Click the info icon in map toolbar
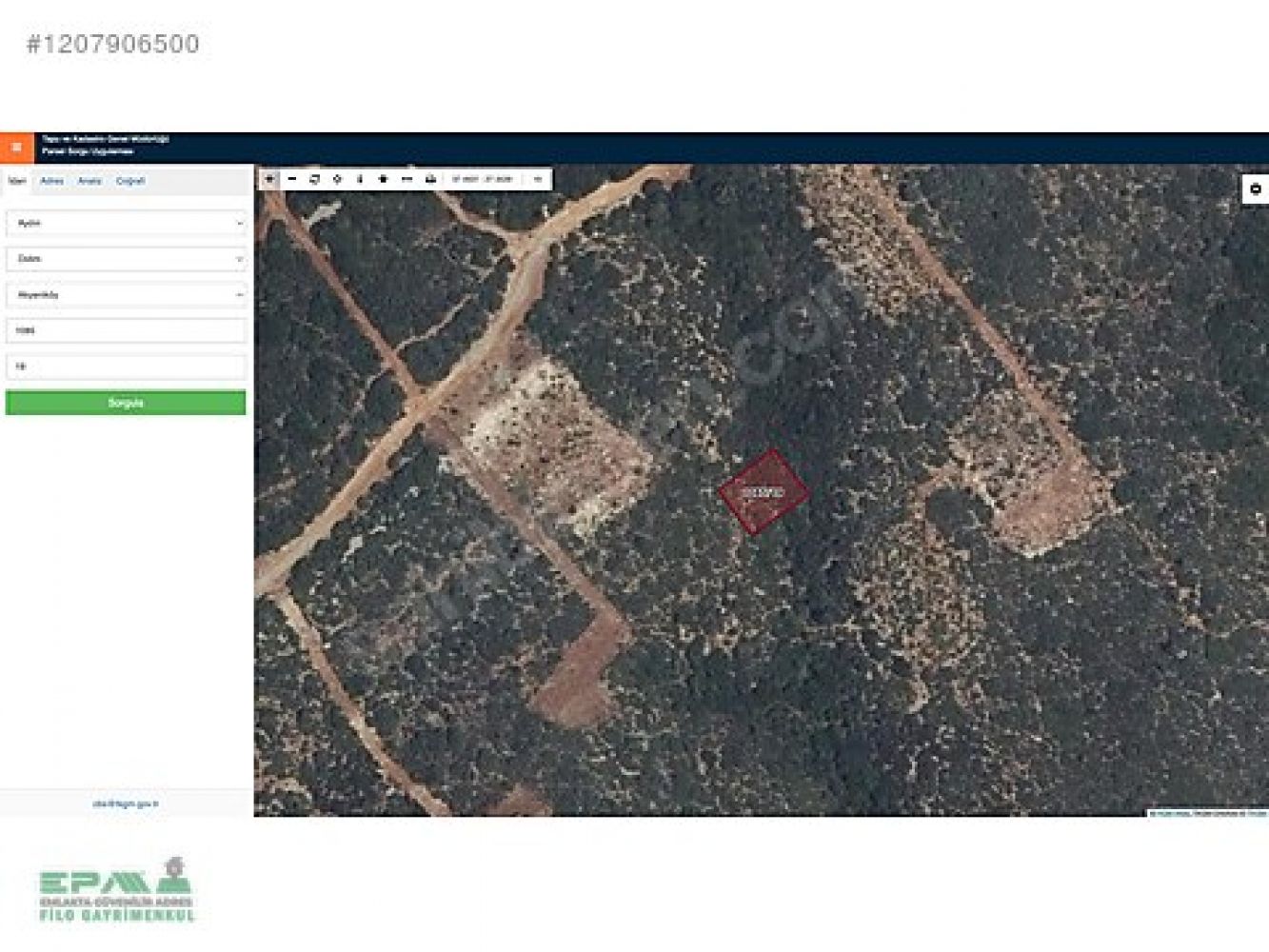The height and width of the screenshot is (952, 1269). pyautogui.click(x=360, y=179)
